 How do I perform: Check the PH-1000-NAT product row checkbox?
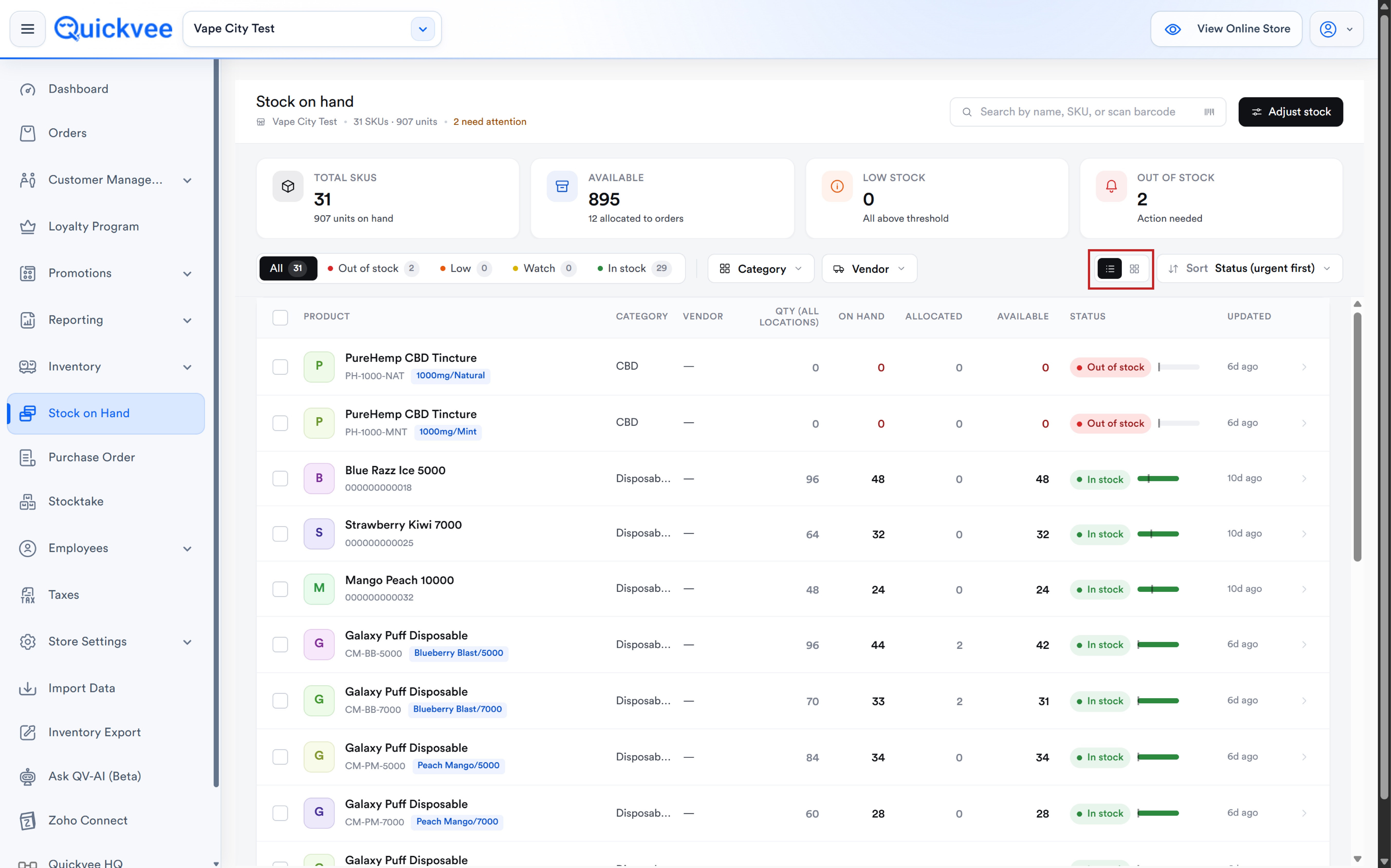[280, 367]
